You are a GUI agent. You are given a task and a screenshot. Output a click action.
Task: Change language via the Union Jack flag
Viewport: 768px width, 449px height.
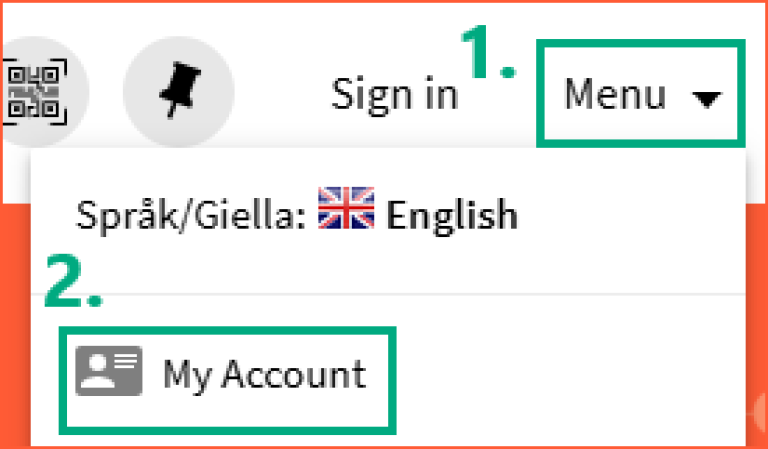point(345,210)
